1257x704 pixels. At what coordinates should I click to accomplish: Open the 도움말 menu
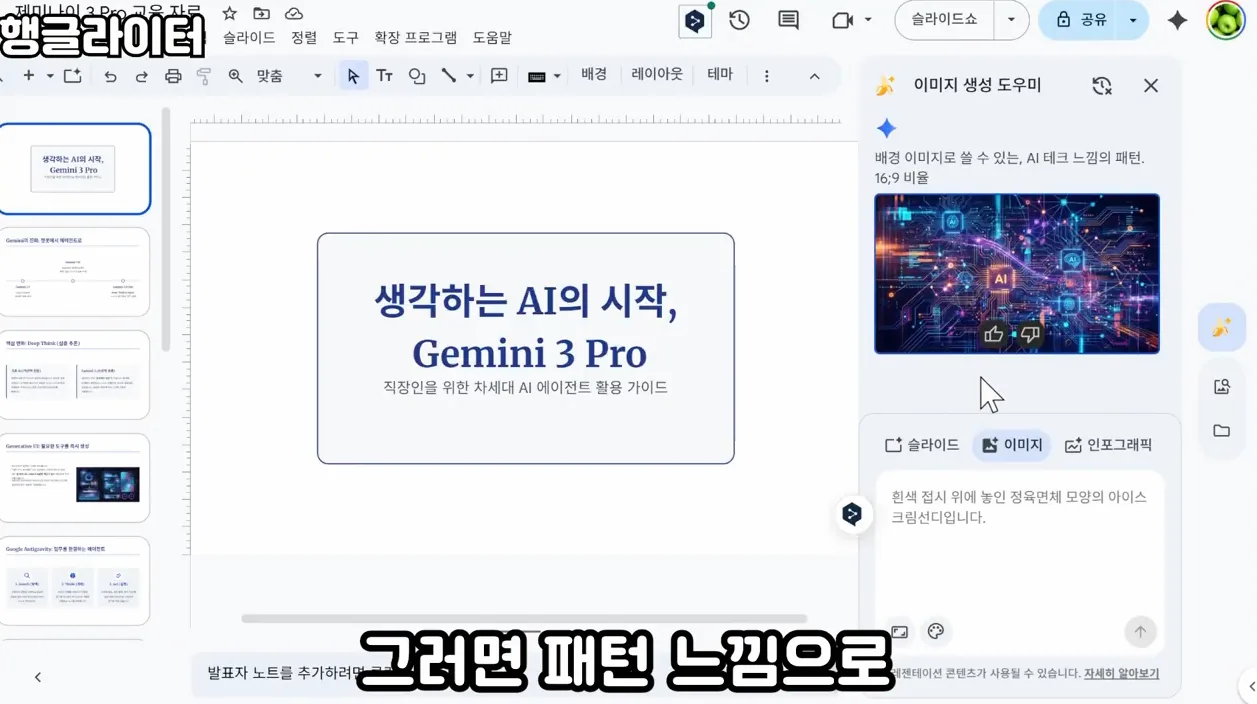point(492,37)
